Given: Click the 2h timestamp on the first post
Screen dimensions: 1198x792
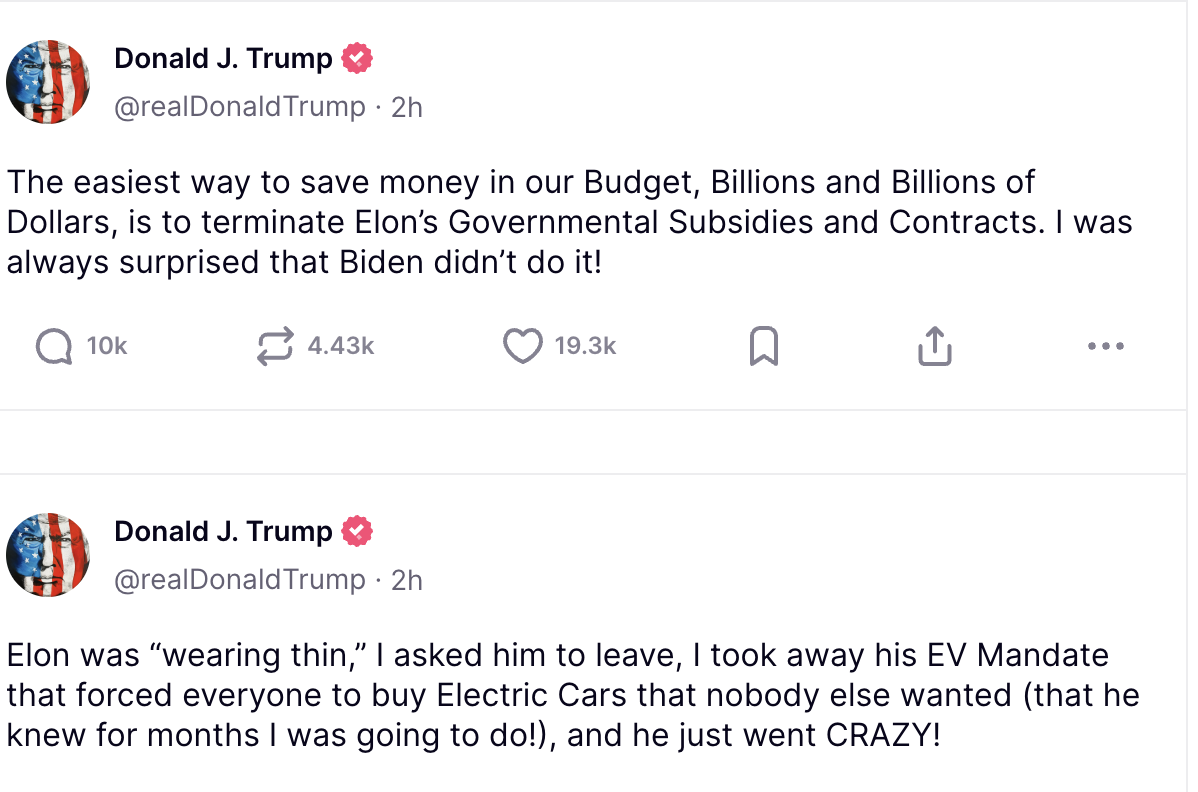Looking at the screenshot, I should click(407, 107).
